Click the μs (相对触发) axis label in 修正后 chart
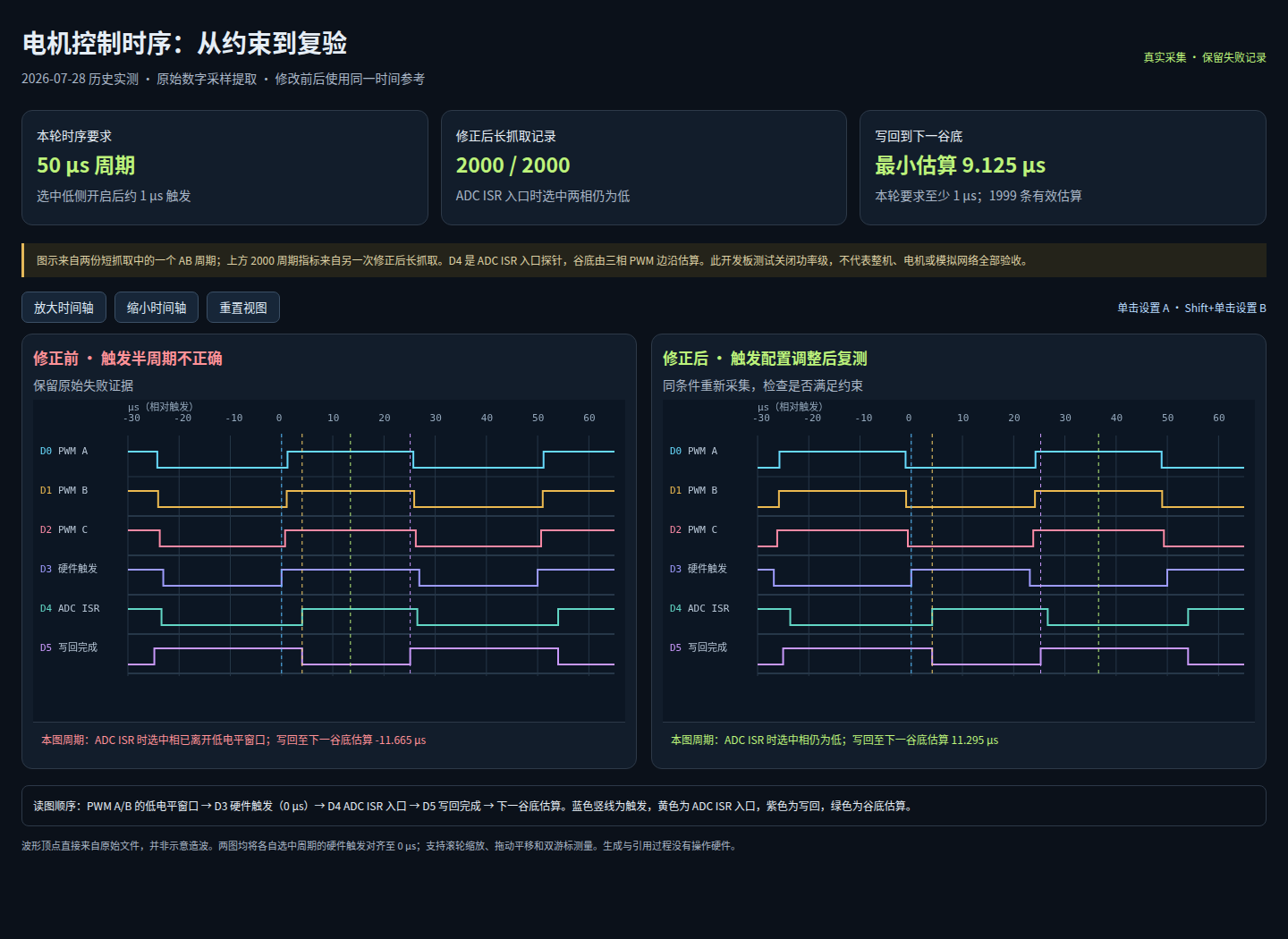The height and width of the screenshot is (939, 1288). [791, 407]
